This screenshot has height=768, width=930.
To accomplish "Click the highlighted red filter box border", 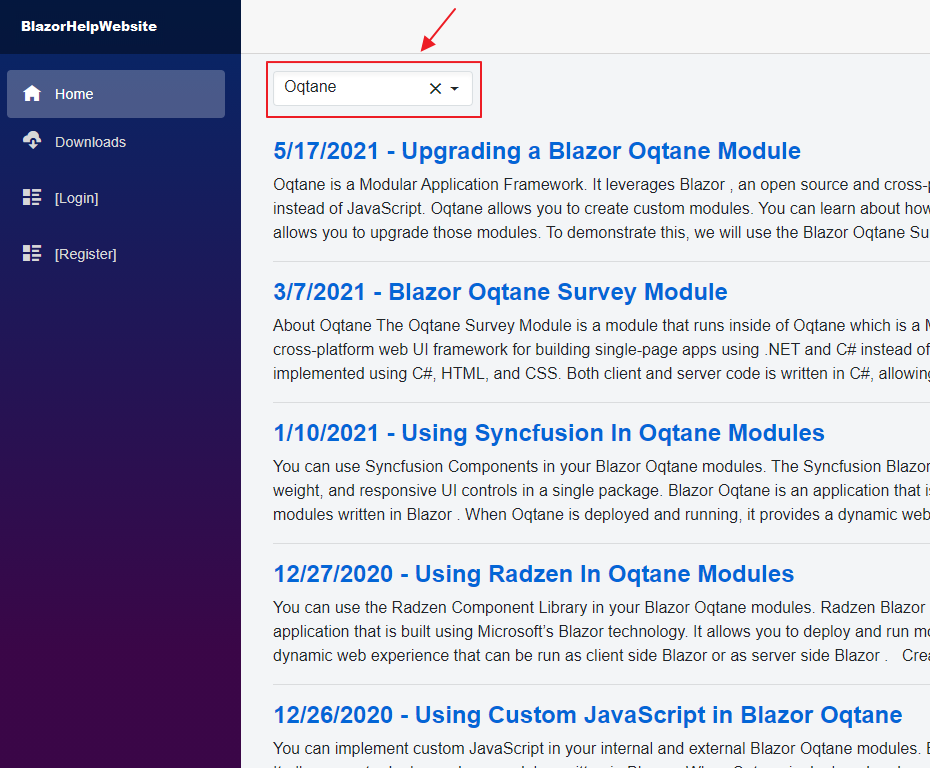I will pos(374,63).
